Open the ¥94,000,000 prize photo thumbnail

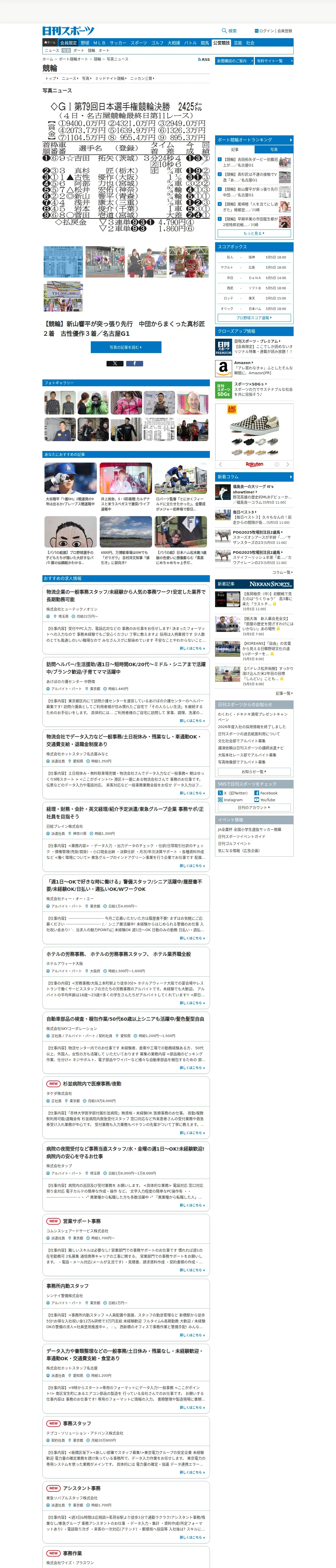(63, 296)
